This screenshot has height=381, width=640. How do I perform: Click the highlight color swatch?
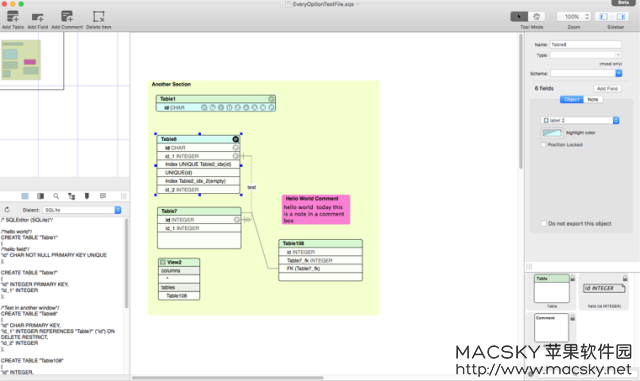pos(552,133)
